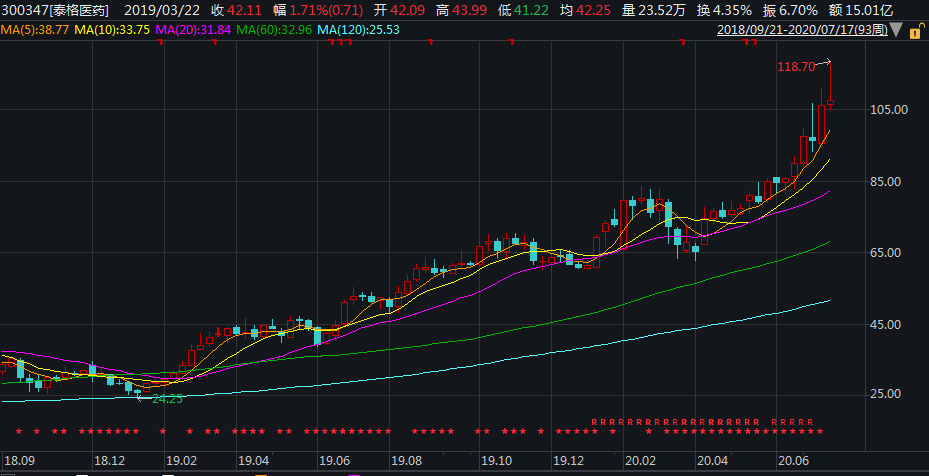929x476 pixels.
Task: Click the 105.00 price axis label
Action: [886, 110]
